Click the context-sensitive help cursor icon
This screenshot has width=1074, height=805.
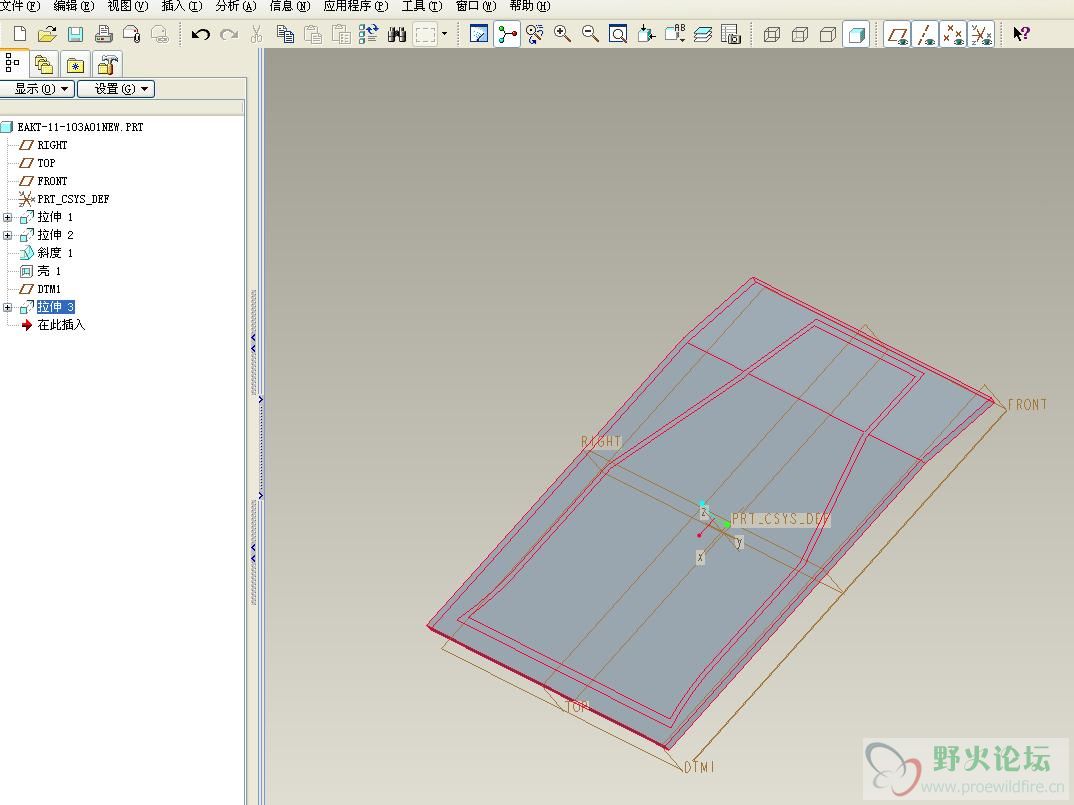click(x=1021, y=34)
